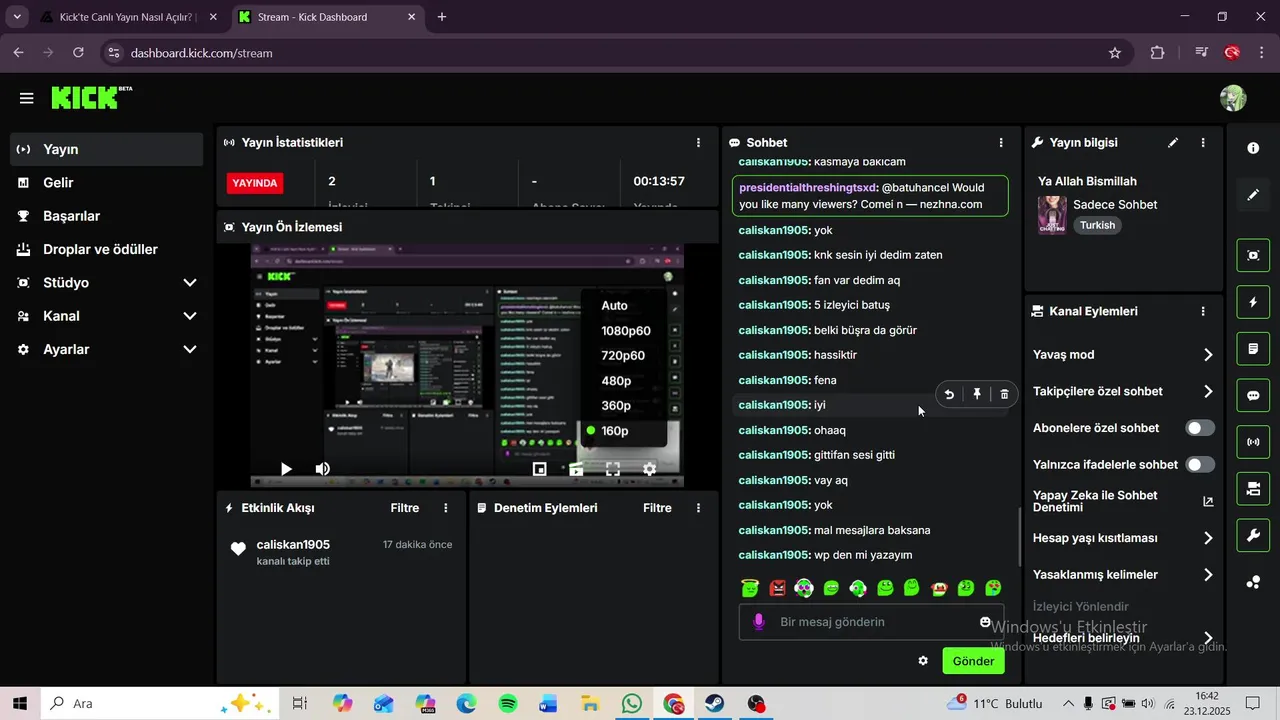The width and height of the screenshot is (1280, 720).
Task: Focus the 'Bir mesaj gönderin' message field
Action: pos(871,622)
